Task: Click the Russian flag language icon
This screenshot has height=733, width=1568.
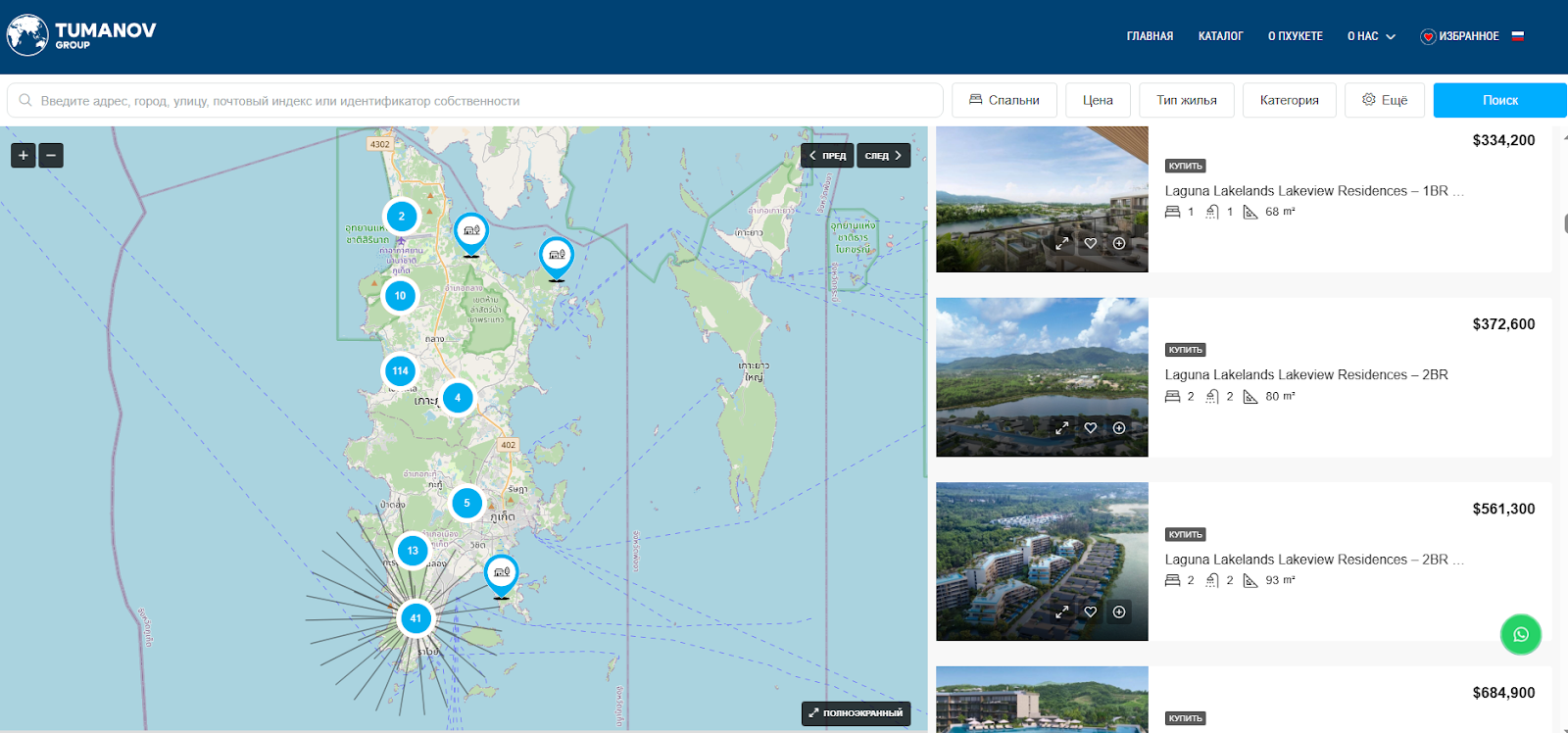Action: point(1518,35)
